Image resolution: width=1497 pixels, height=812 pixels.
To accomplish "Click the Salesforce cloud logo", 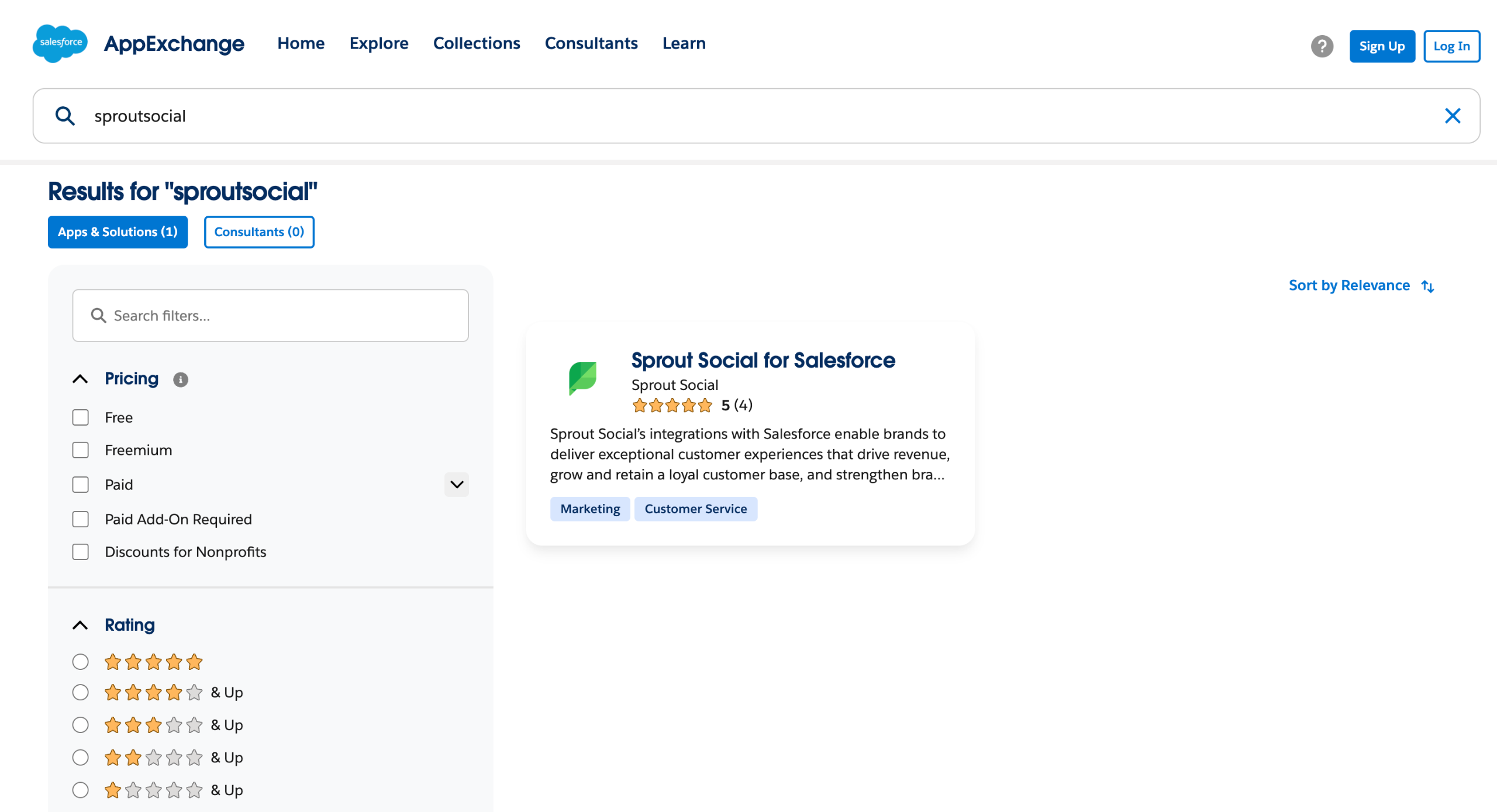I will tap(60, 43).
